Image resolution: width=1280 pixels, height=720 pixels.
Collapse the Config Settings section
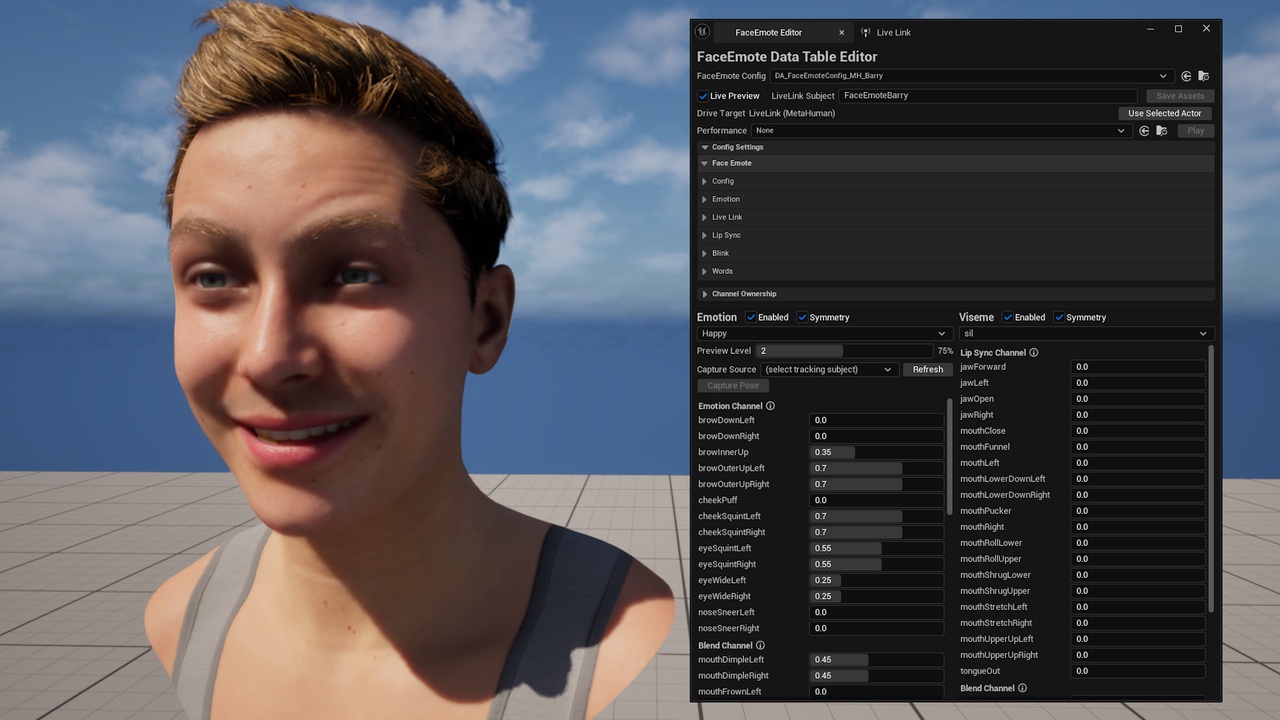[704, 147]
